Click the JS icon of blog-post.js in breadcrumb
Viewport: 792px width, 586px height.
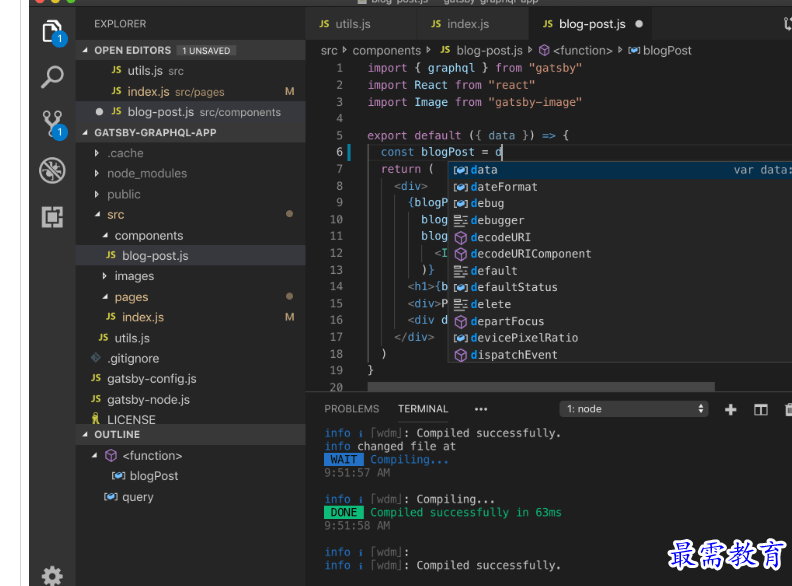point(445,50)
